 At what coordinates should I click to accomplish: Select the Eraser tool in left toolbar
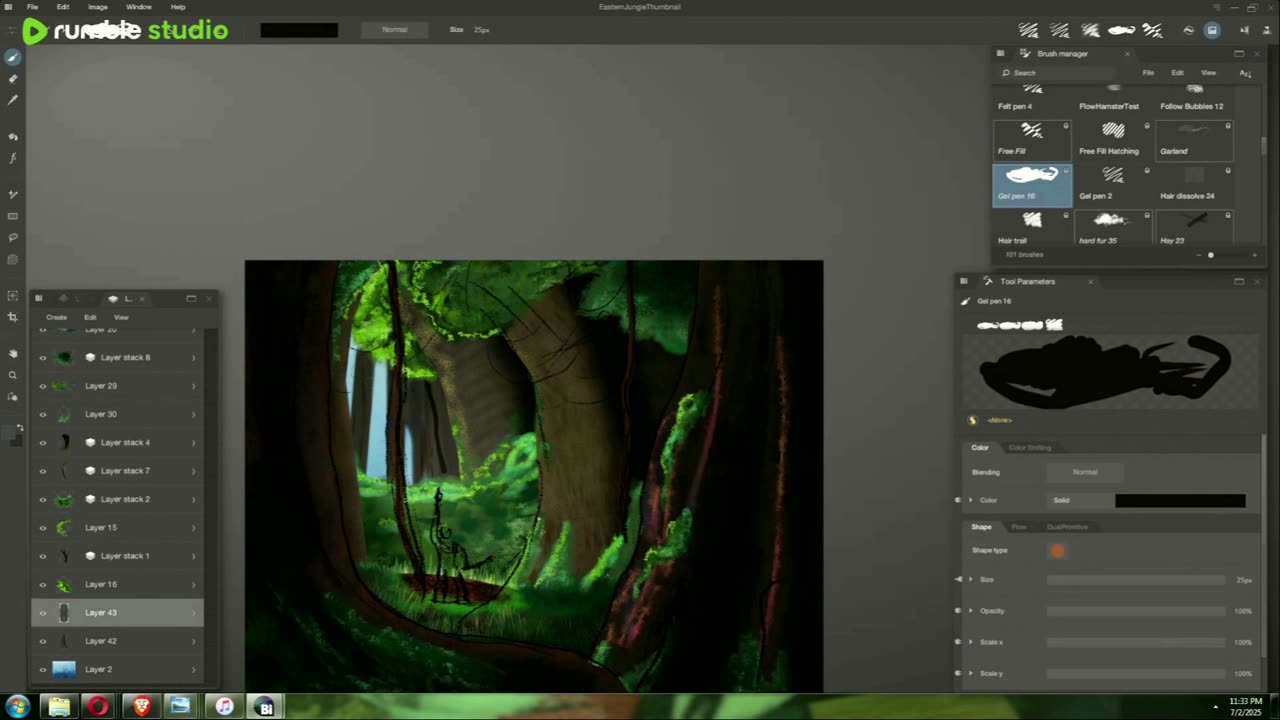tap(13, 78)
